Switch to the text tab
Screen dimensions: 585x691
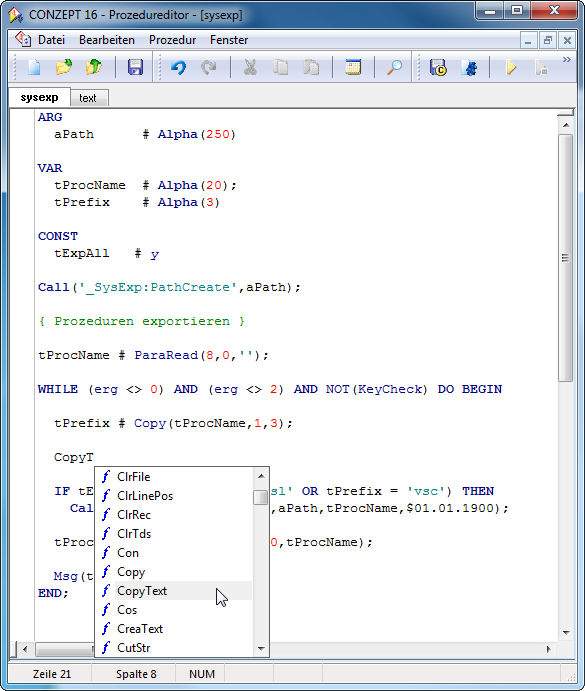click(88, 98)
